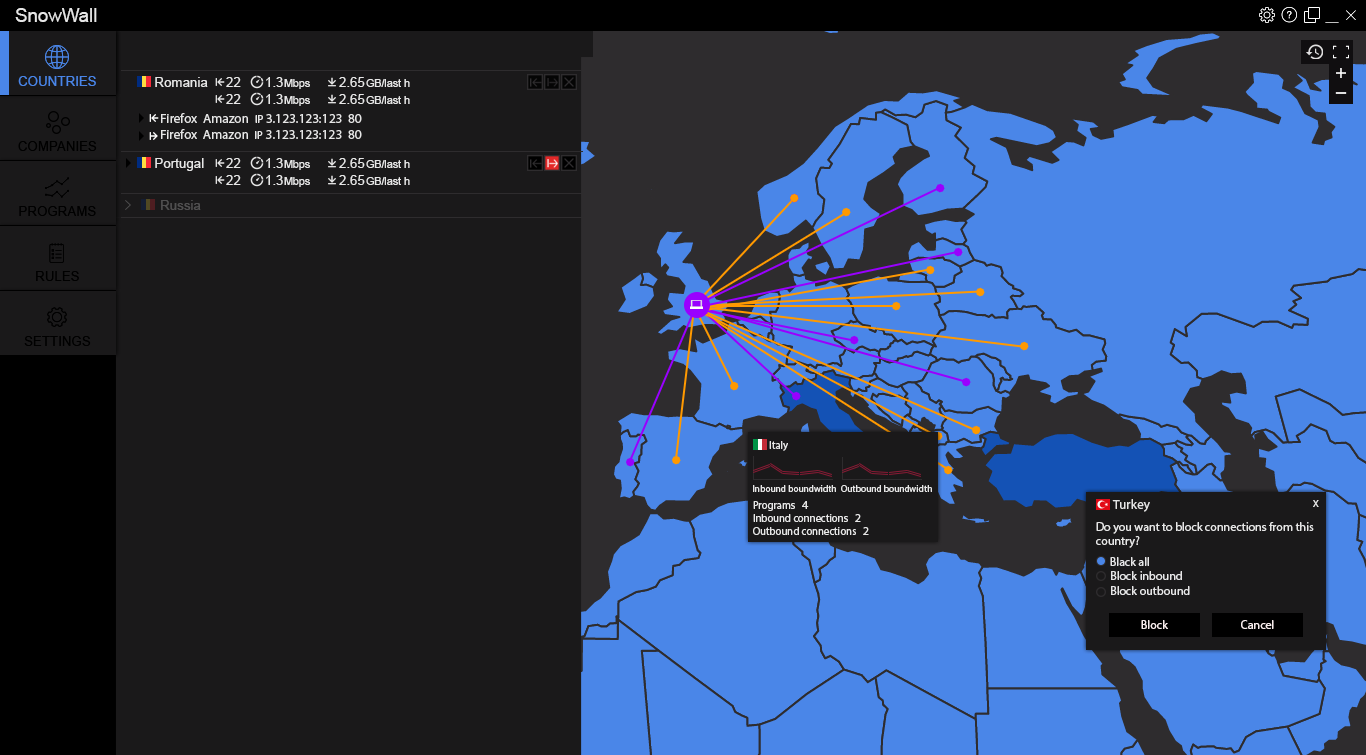Zoom out the map with minus
This screenshot has height=755, width=1366.
tap(1341, 93)
